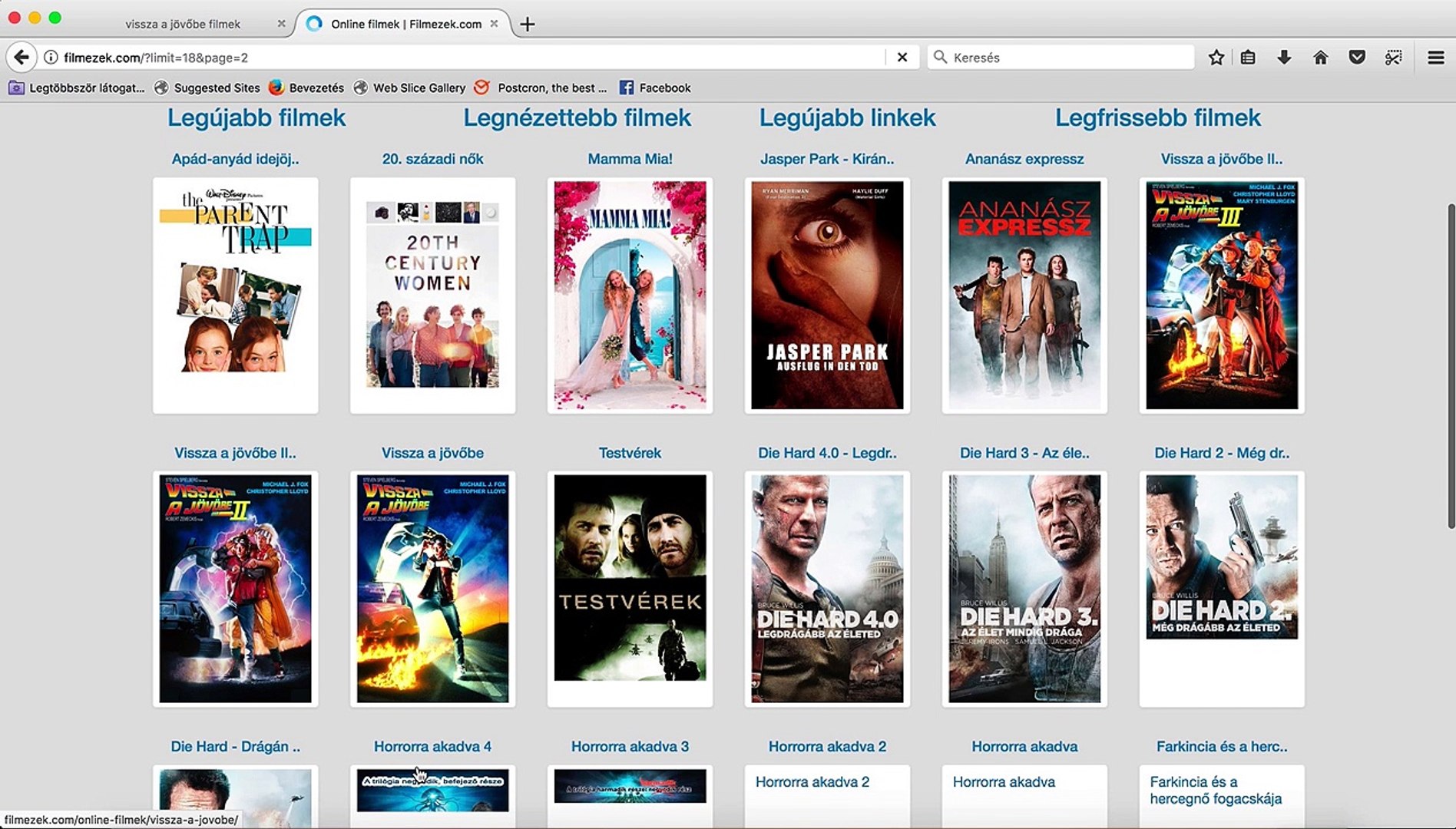Open the 'Farkincia és a herc..' title link

click(x=1222, y=746)
